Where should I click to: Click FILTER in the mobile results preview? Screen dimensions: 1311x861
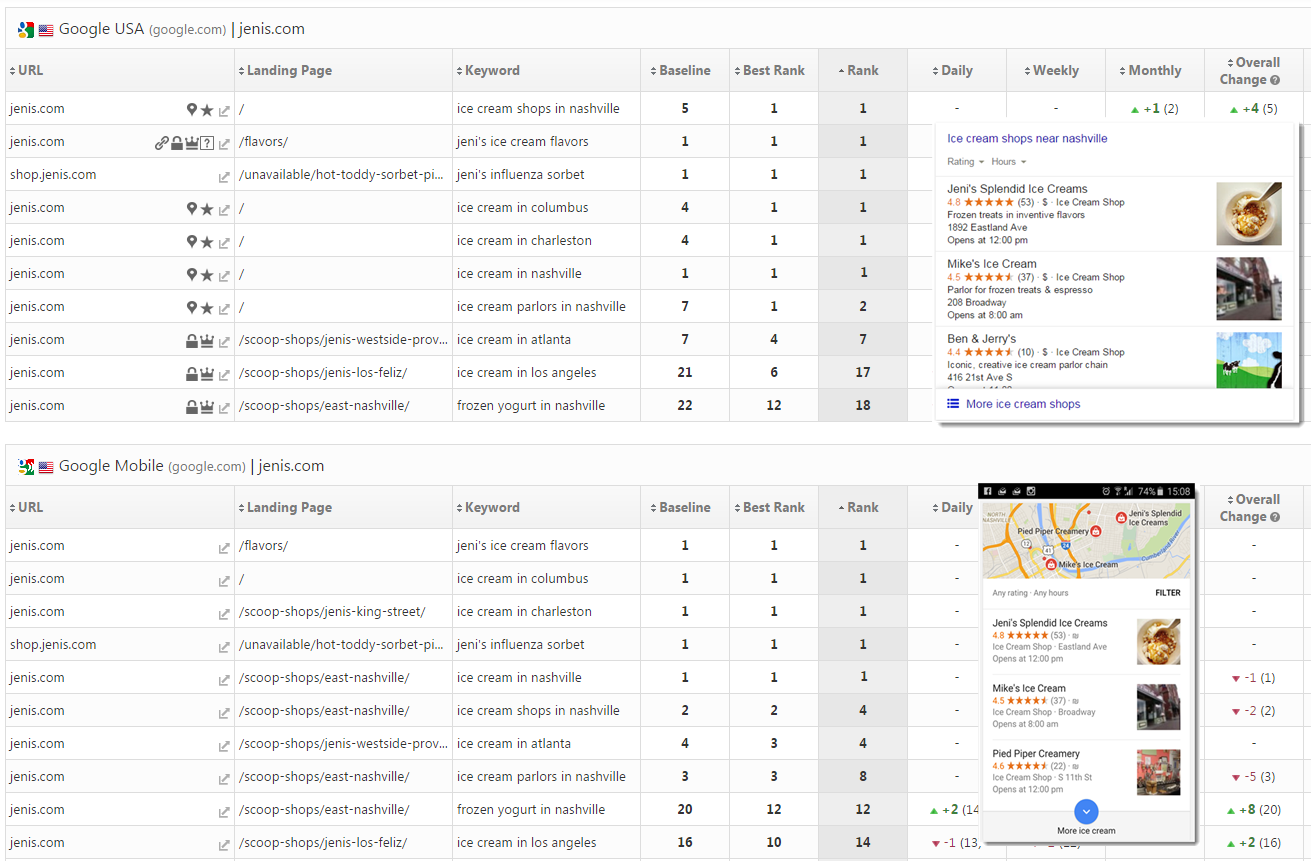coord(1167,593)
